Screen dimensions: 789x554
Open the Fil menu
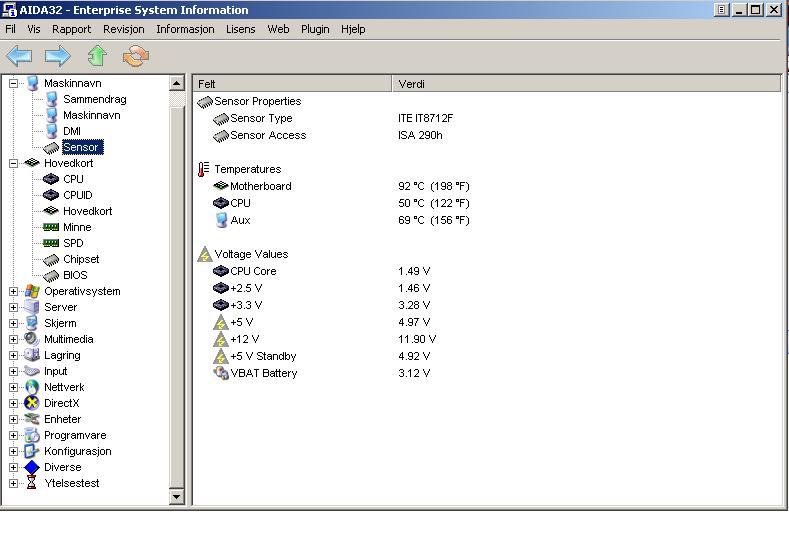tap(10, 29)
